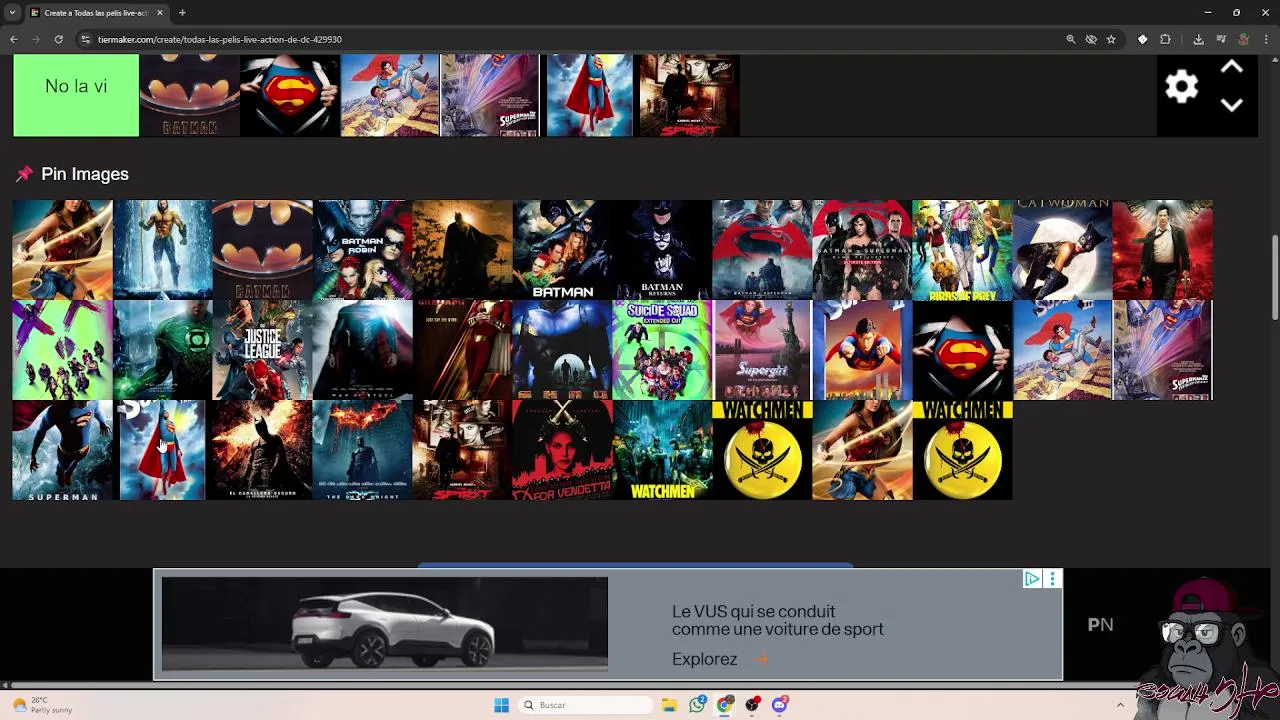Screen dimensions: 1280x720
Task: Open the Windows Start menu
Action: 501,705
